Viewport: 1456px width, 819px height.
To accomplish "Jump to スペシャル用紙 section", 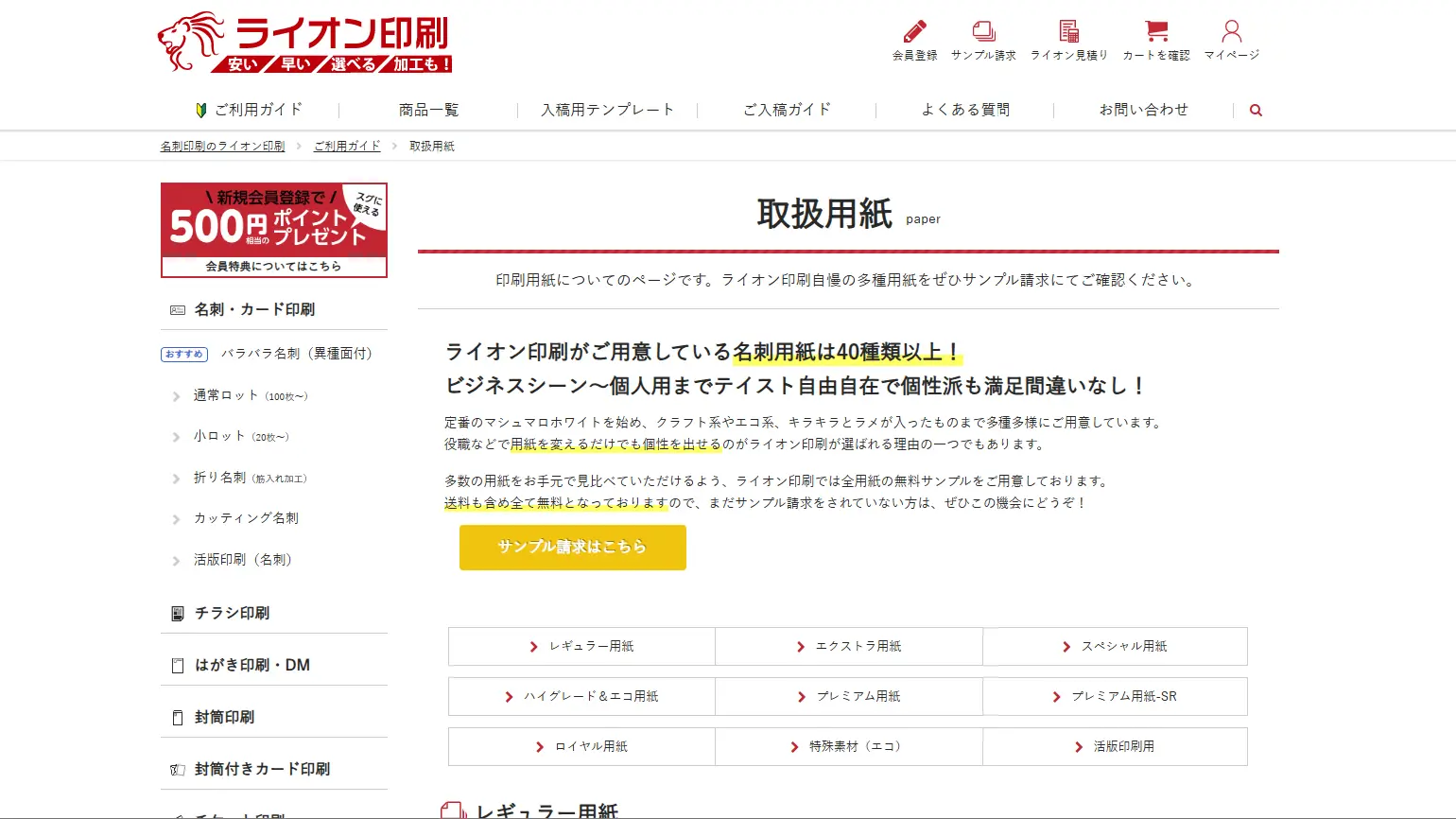I will point(1116,647).
